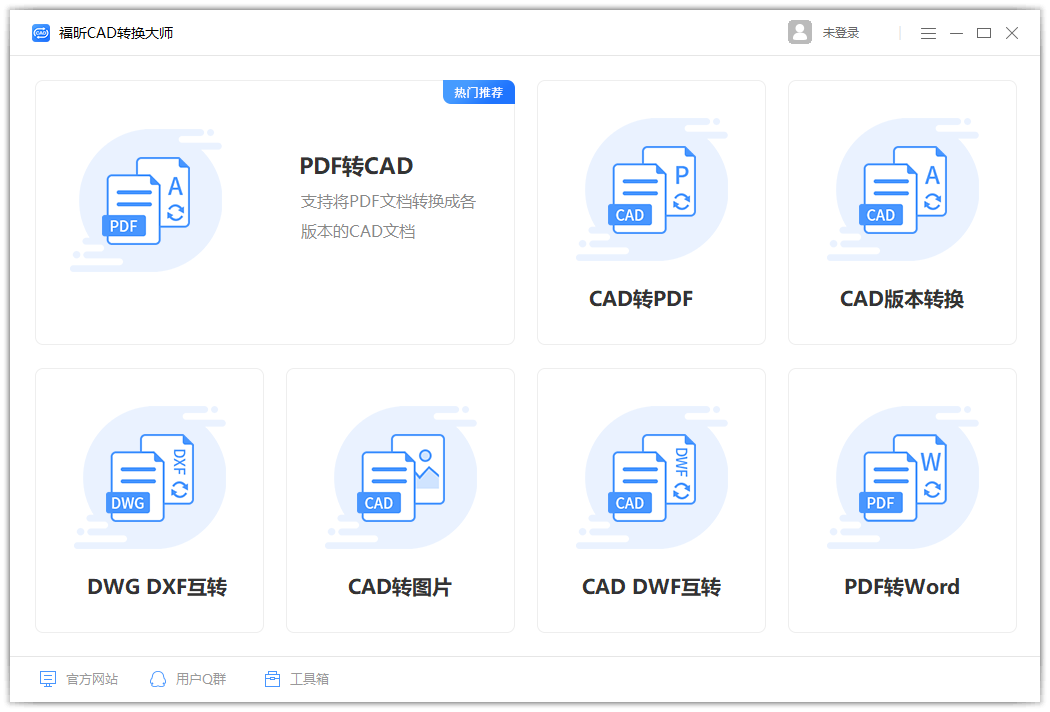The width and height of the screenshot is (1050, 712).
Task: Click the PDF转Word card
Action: (x=902, y=500)
